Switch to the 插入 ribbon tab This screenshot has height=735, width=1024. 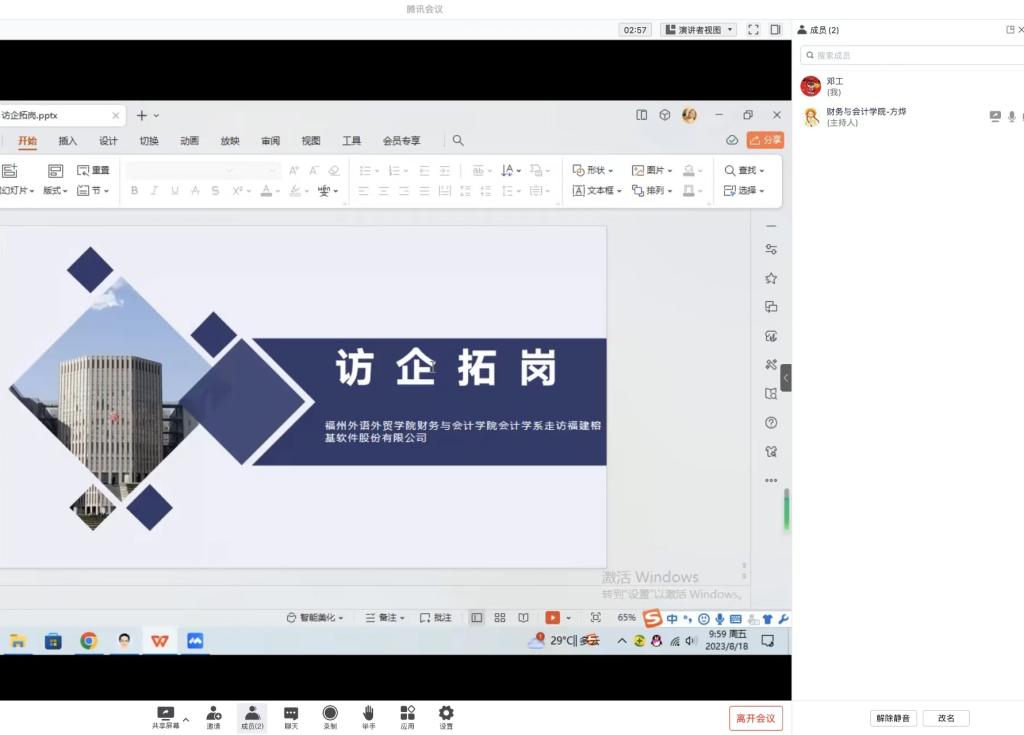68,141
